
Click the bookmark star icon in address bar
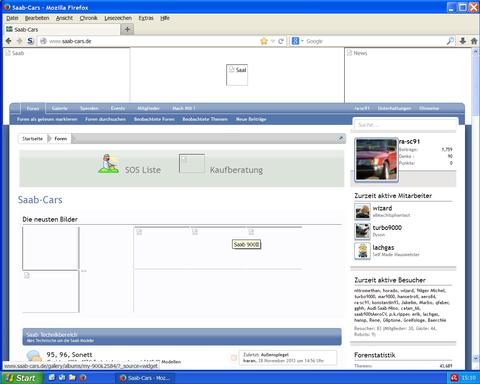point(264,41)
